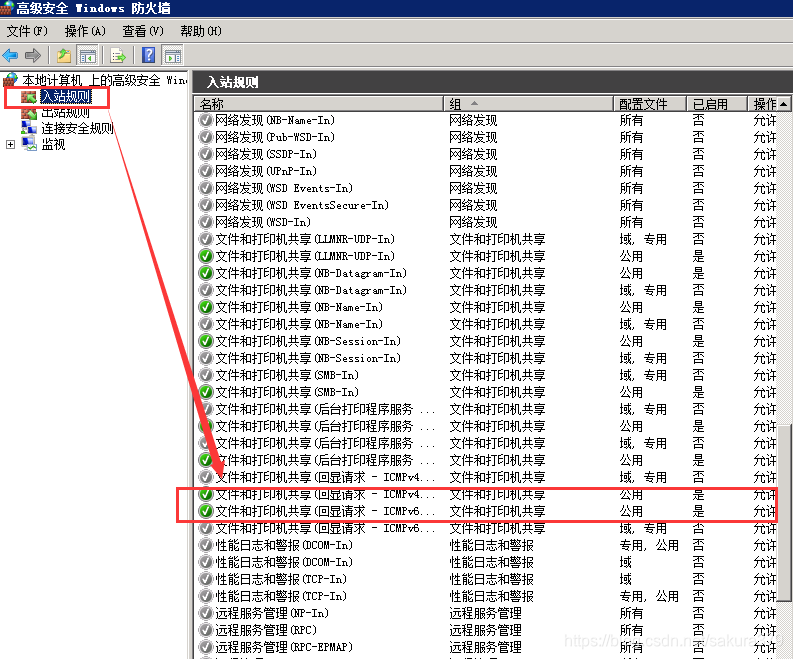This screenshot has width=793, height=659.
Task: Select the 出站规则 tree node
Action: 65,112
